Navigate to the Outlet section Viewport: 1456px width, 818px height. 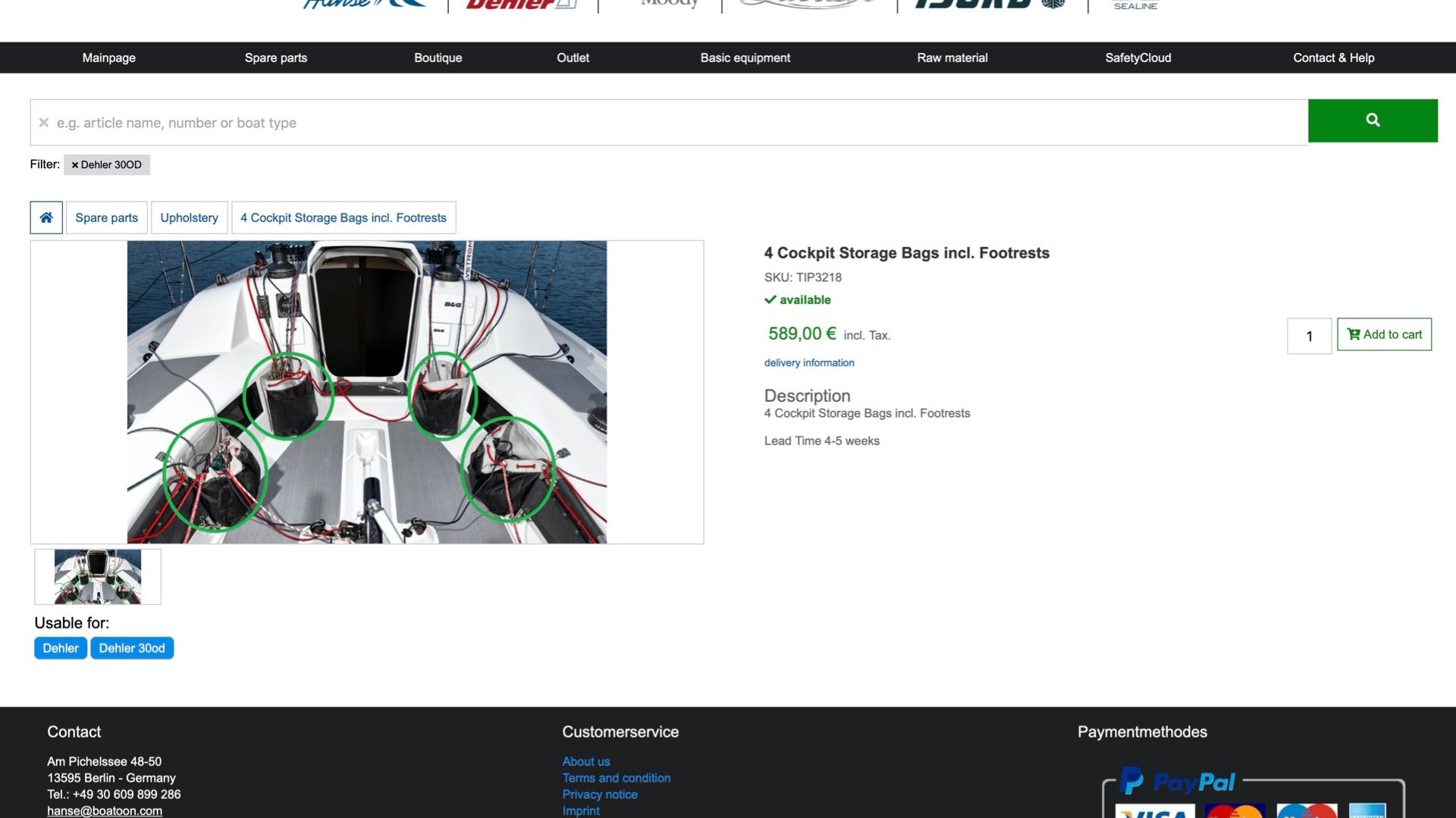(x=573, y=58)
